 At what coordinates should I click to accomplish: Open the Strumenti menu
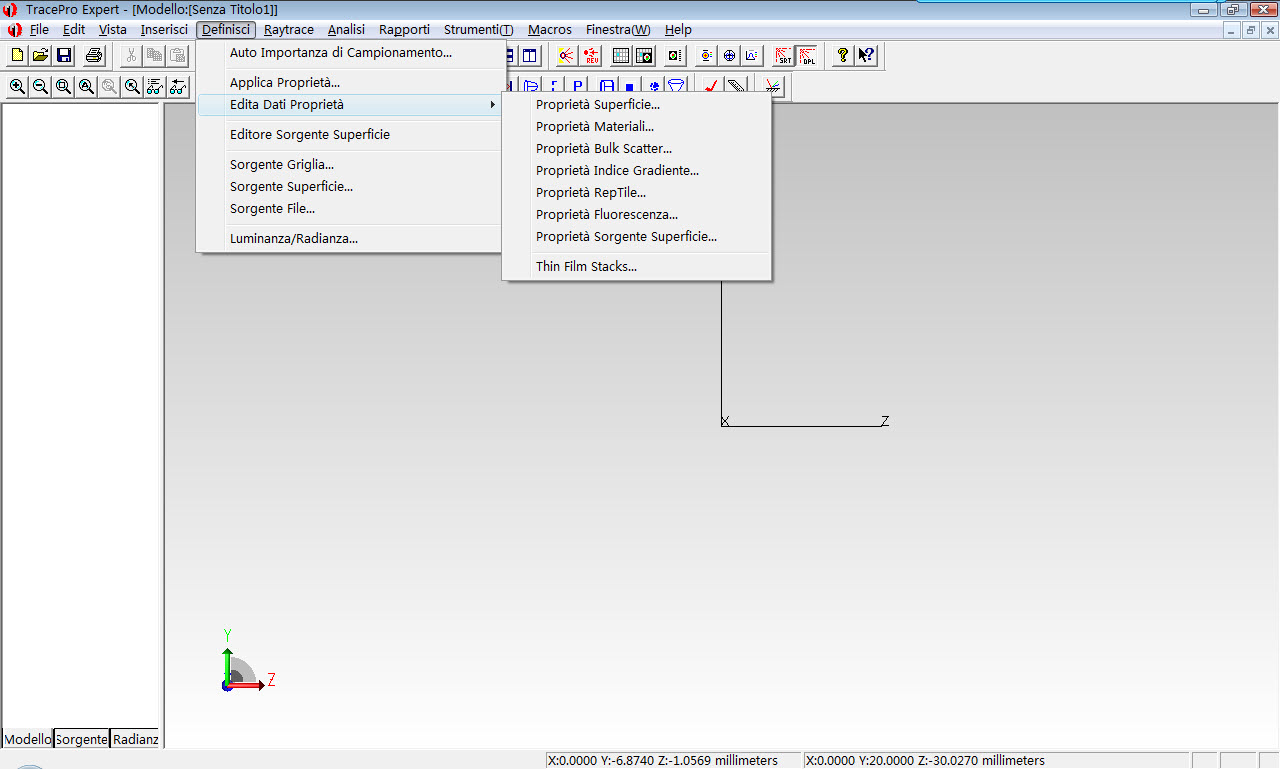[479, 30]
